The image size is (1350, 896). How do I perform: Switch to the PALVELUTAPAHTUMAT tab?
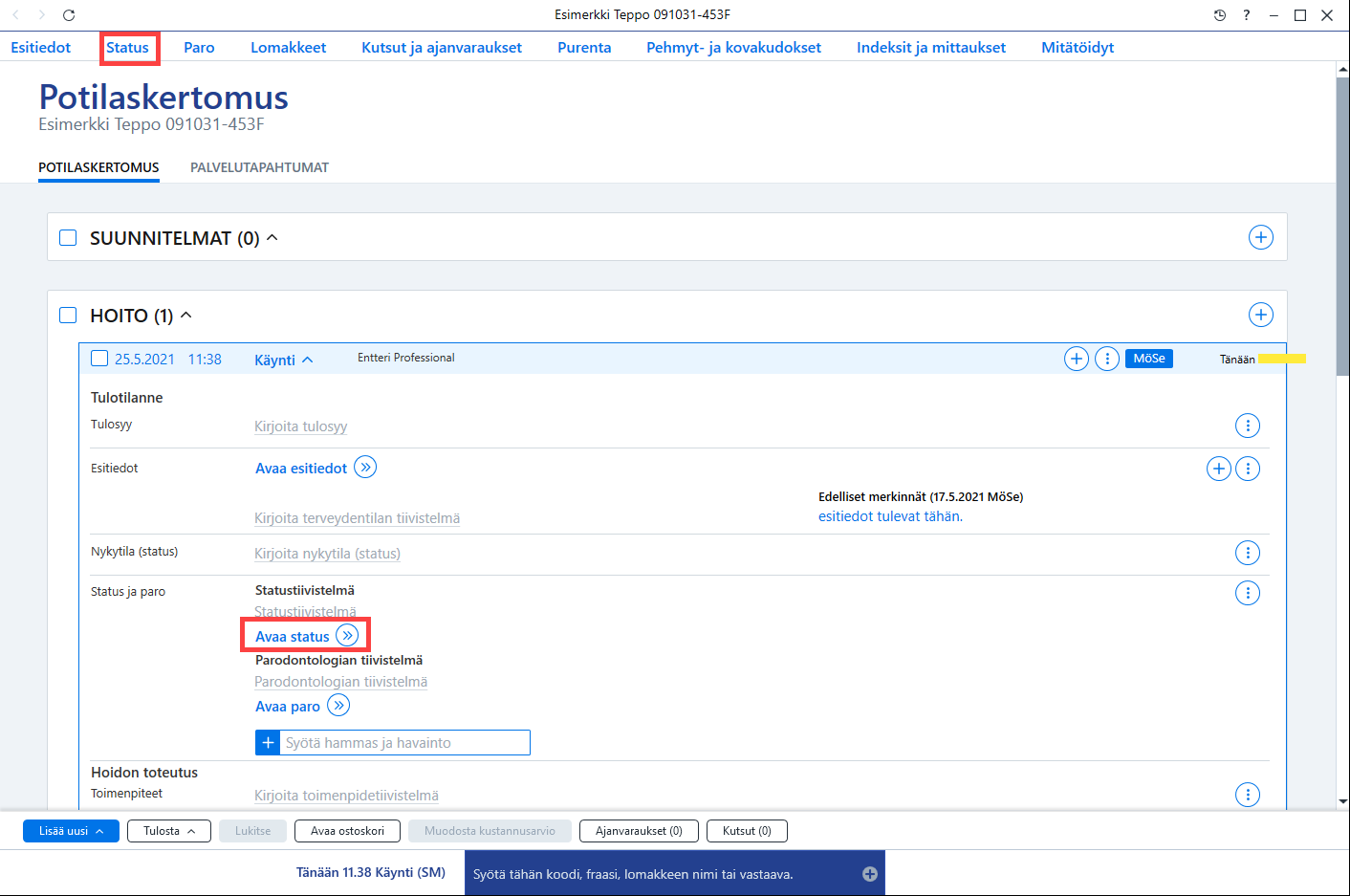pos(259,167)
